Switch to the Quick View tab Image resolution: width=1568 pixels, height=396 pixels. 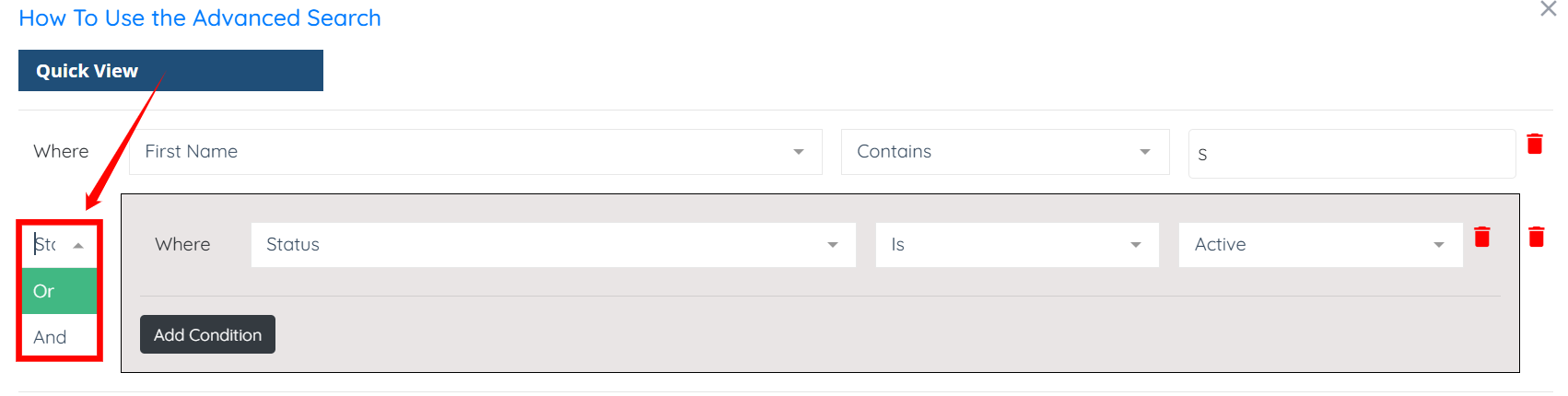(170, 71)
